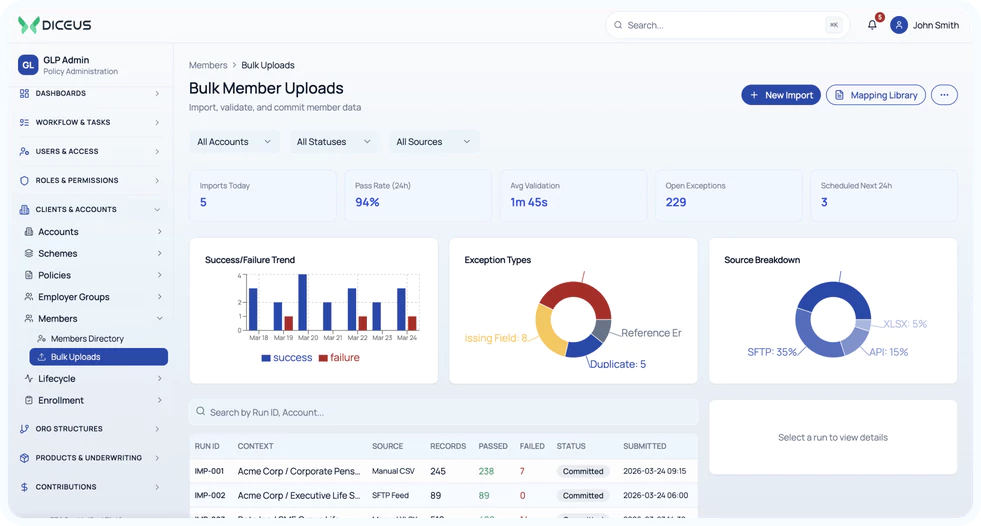This screenshot has width=981, height=526.
Task: Click the Committed status of IMP-001
Action: coord(582,472)
